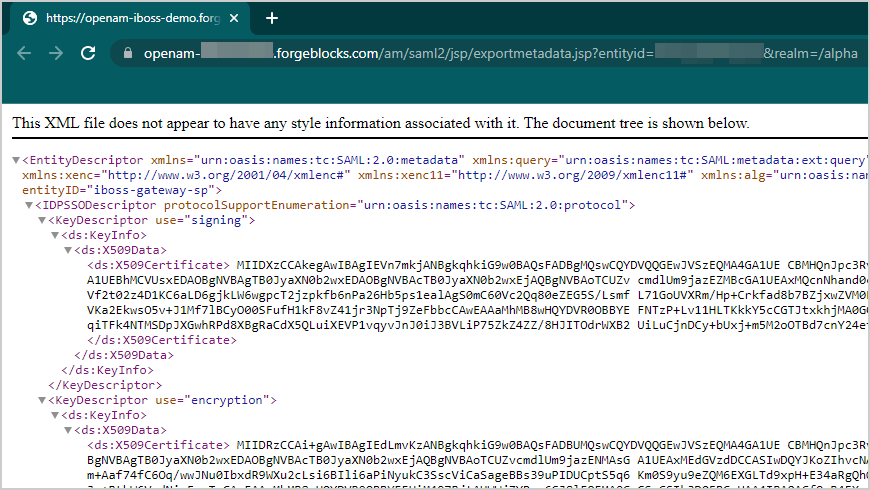The image size is (870, 490).
Task: Click the globe favicon on the tab
Action: coord(30,18)
